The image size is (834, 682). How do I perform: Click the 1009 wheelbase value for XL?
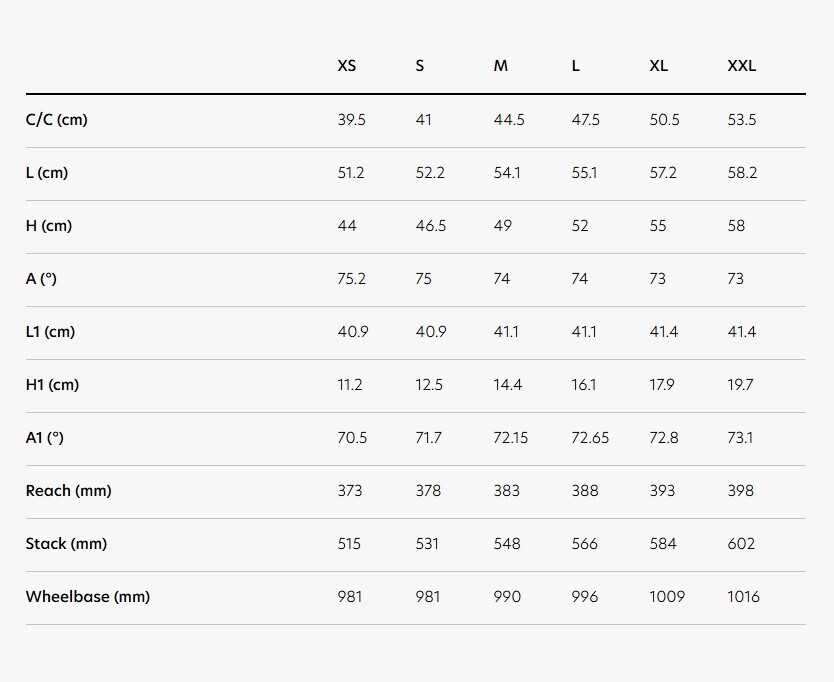click(x=667, y=597)
